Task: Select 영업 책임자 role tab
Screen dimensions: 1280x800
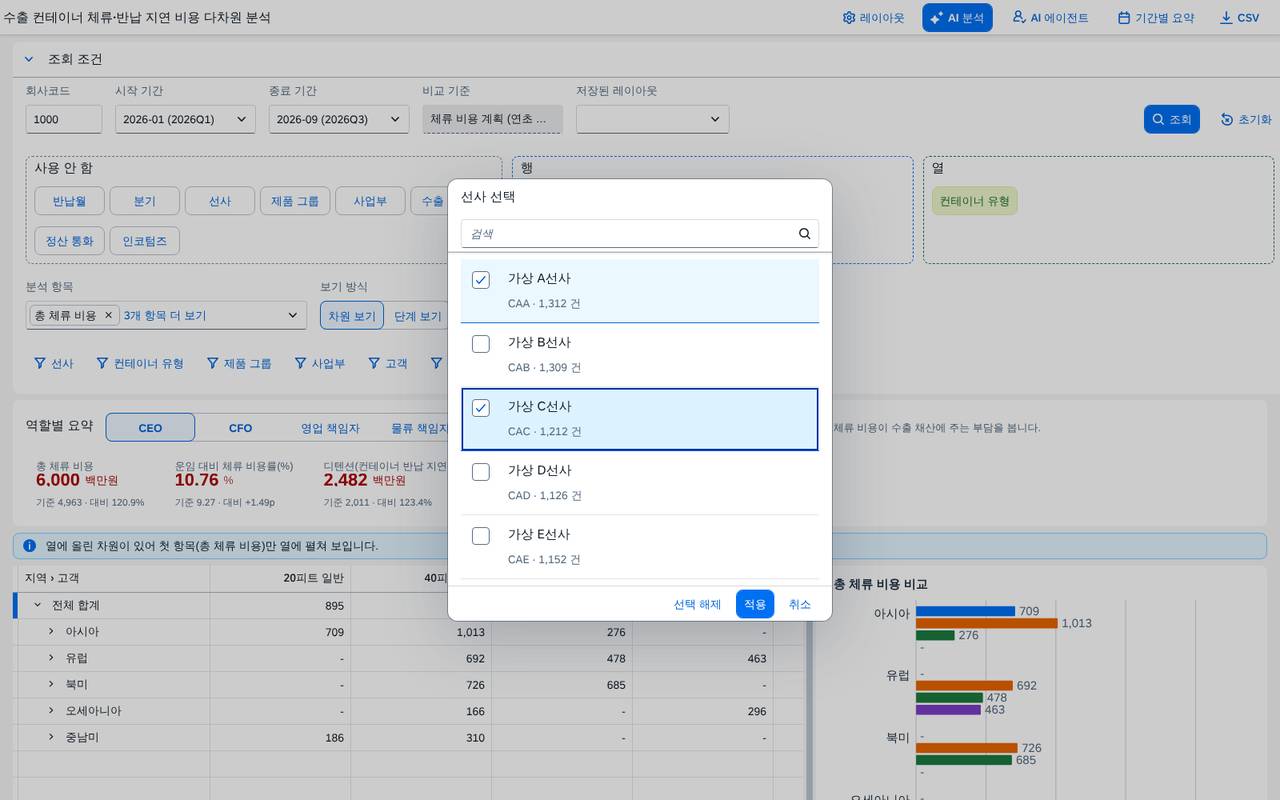Action: 330,428
